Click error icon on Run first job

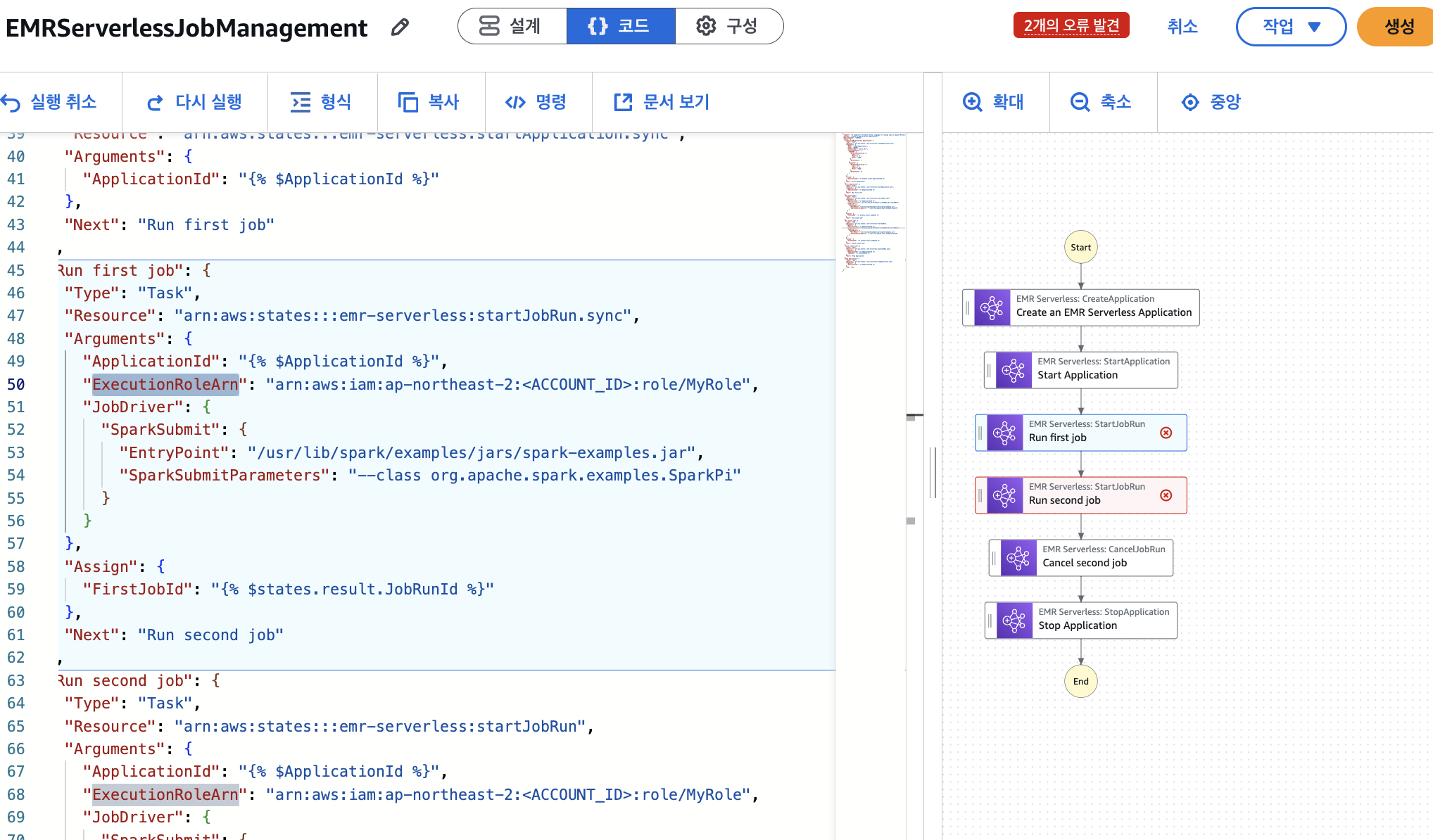tap(1166, 433)
